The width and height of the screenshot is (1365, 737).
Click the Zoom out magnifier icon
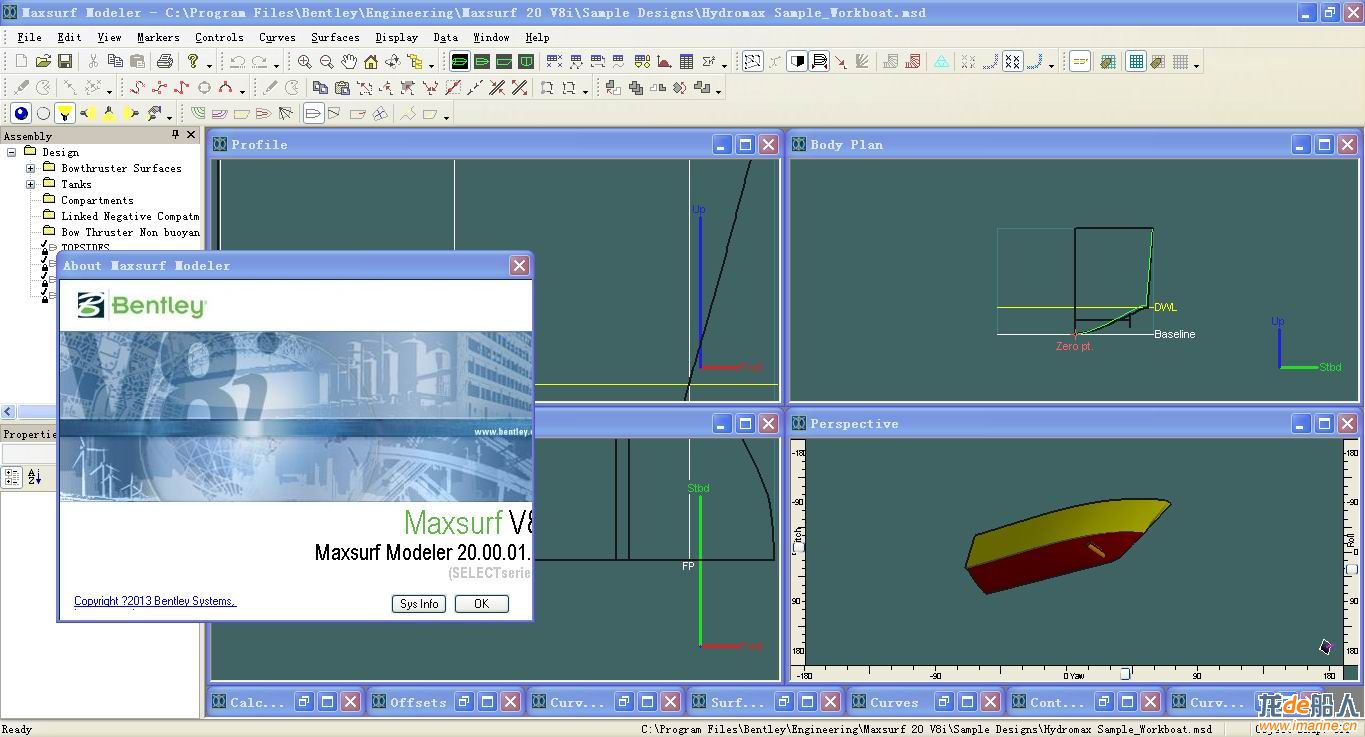coord(326,62)
